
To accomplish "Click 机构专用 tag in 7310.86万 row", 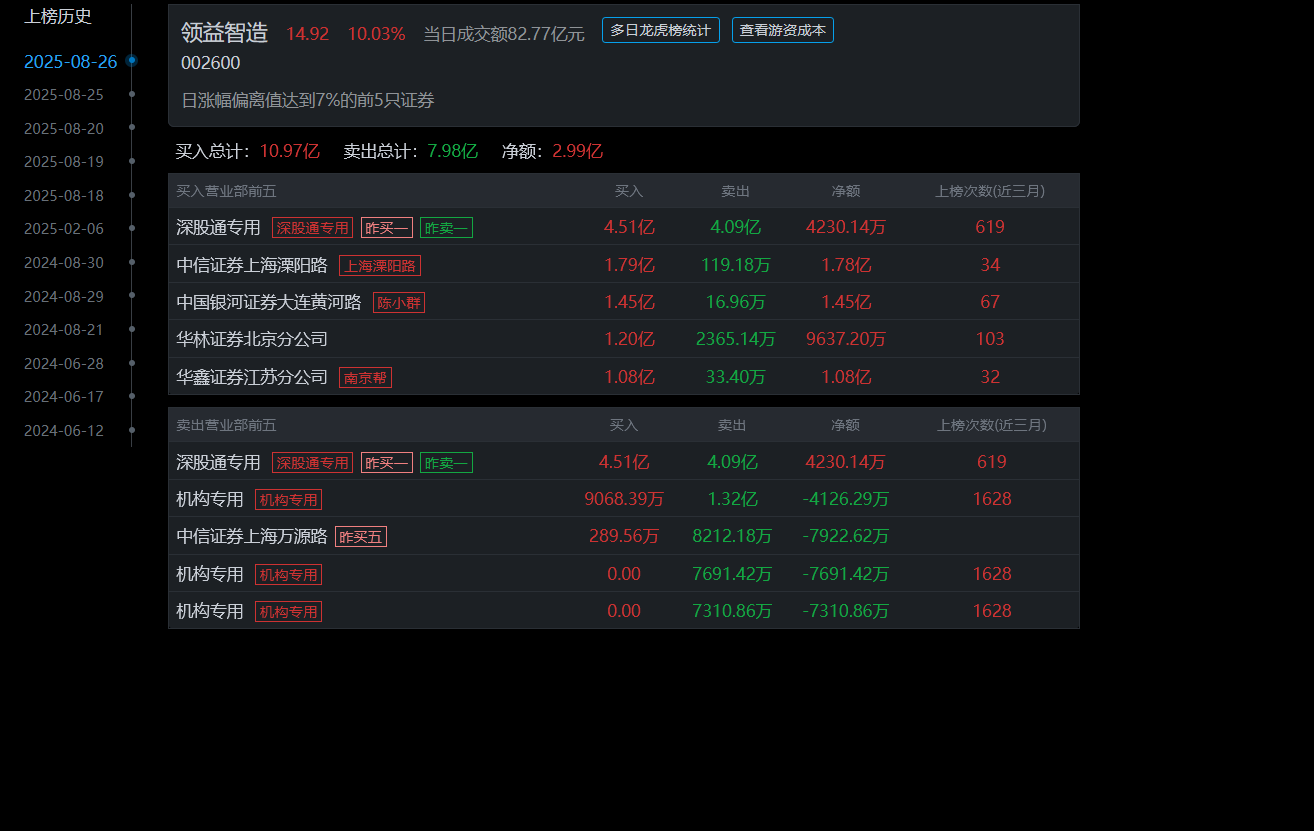I will point(288,611).
